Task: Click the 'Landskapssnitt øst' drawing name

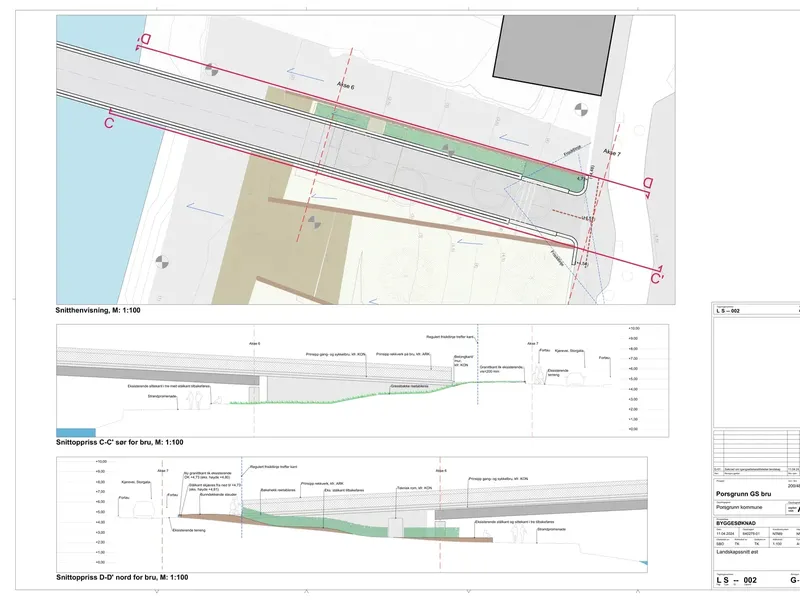Action: coord(737,553)
